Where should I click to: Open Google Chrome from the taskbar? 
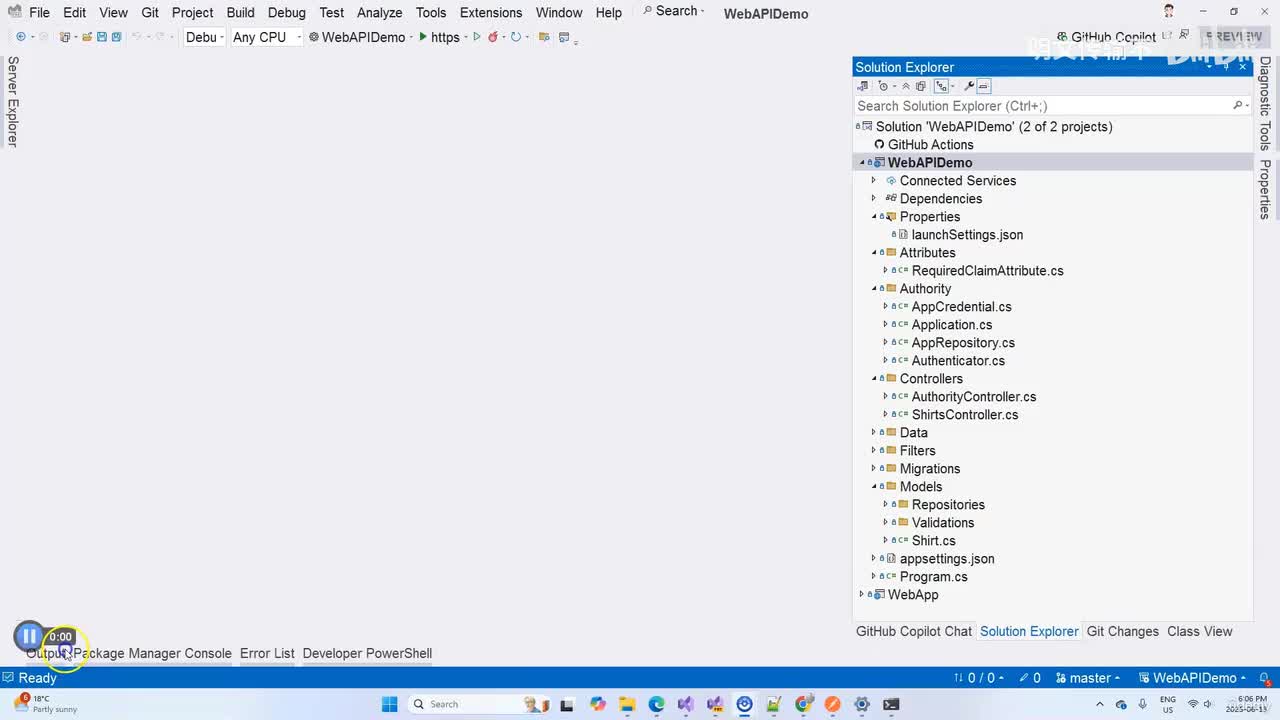pos(803,704)
